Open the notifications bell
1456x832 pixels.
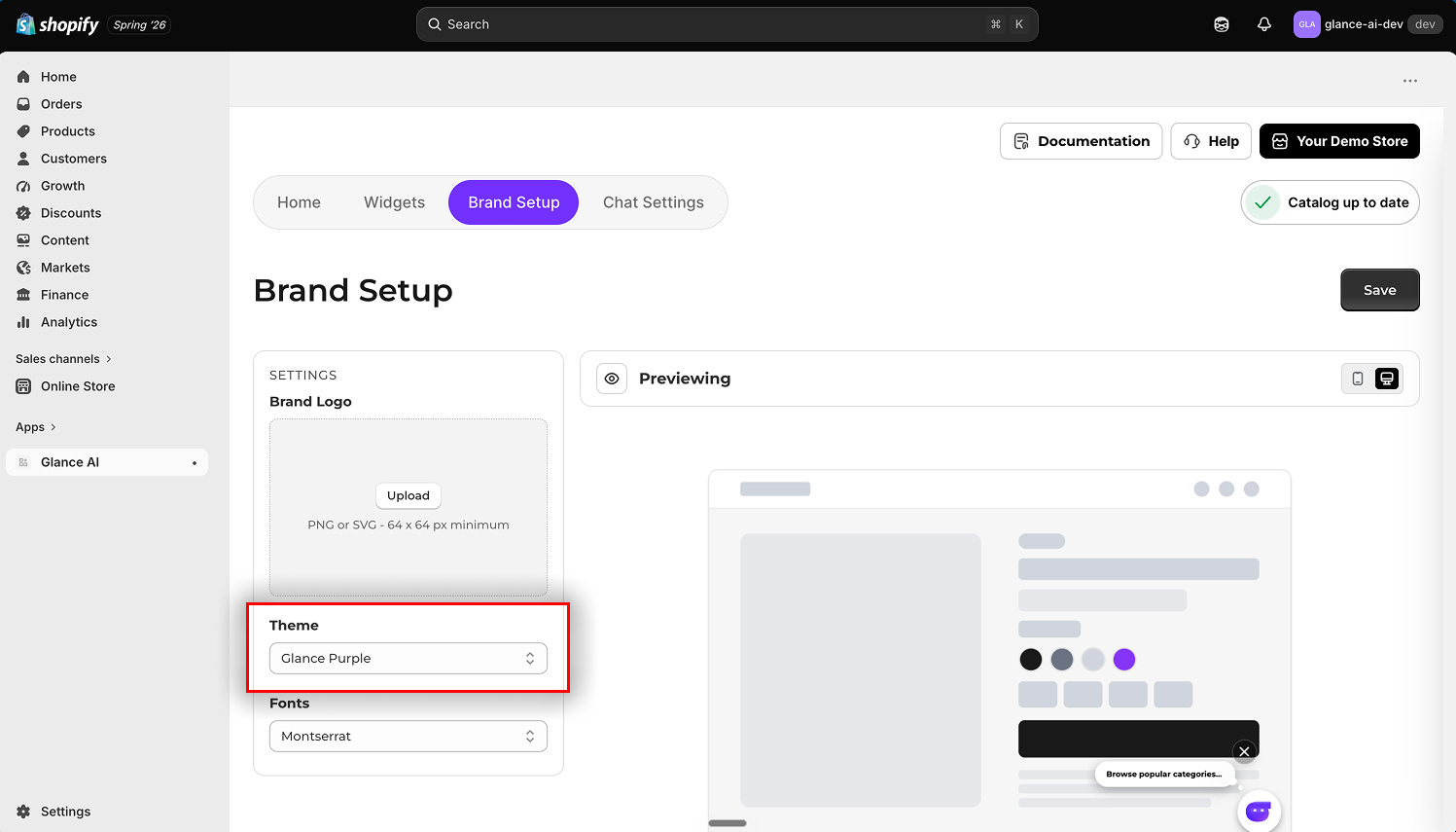pyautogui.click(x=1264, y=24)
